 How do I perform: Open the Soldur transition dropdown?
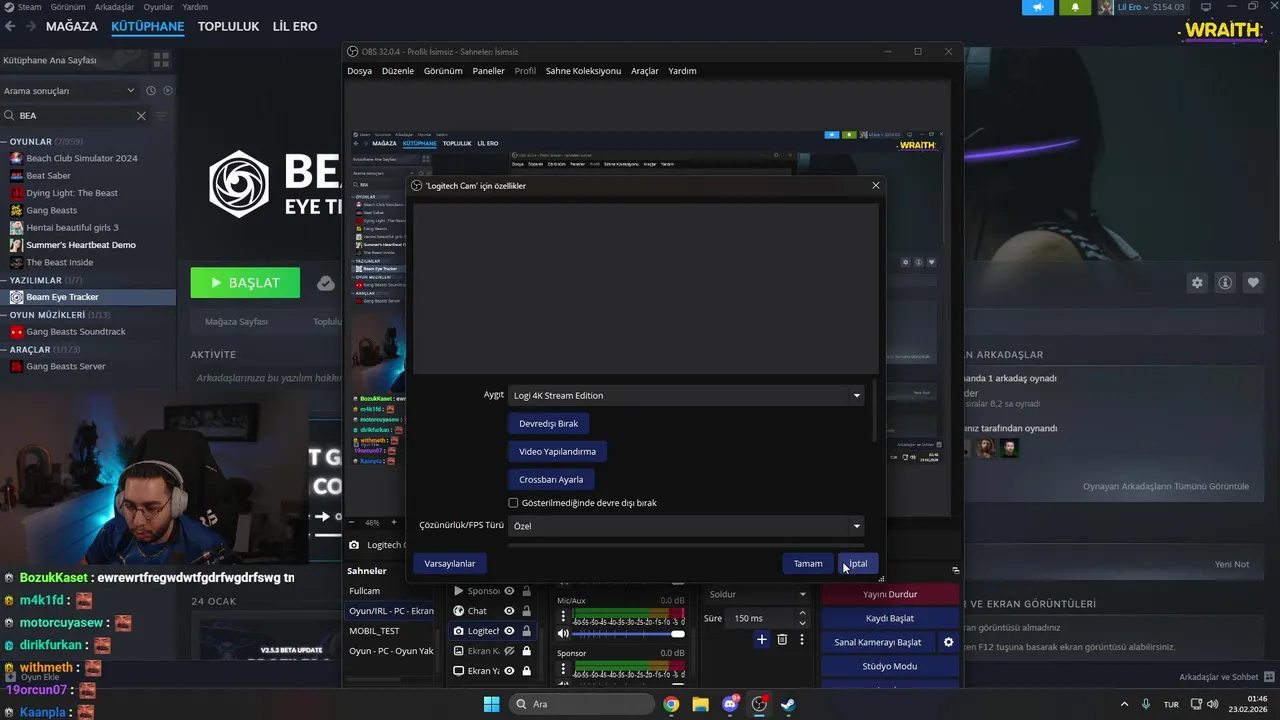click(757, 594)
